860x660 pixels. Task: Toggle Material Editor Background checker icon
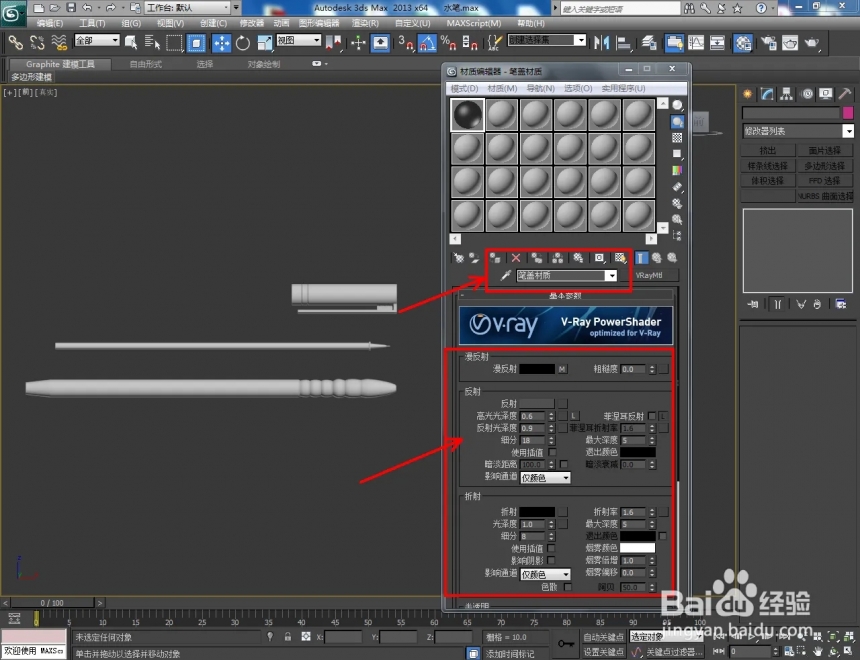coord(677,138)
